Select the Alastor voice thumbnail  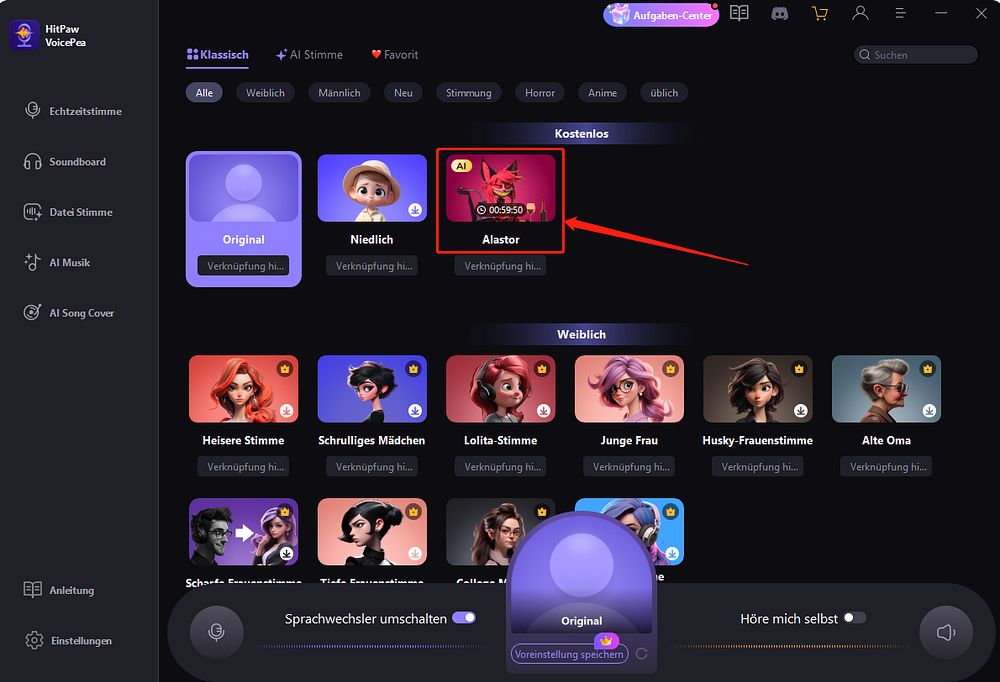[x=501, y=188]
